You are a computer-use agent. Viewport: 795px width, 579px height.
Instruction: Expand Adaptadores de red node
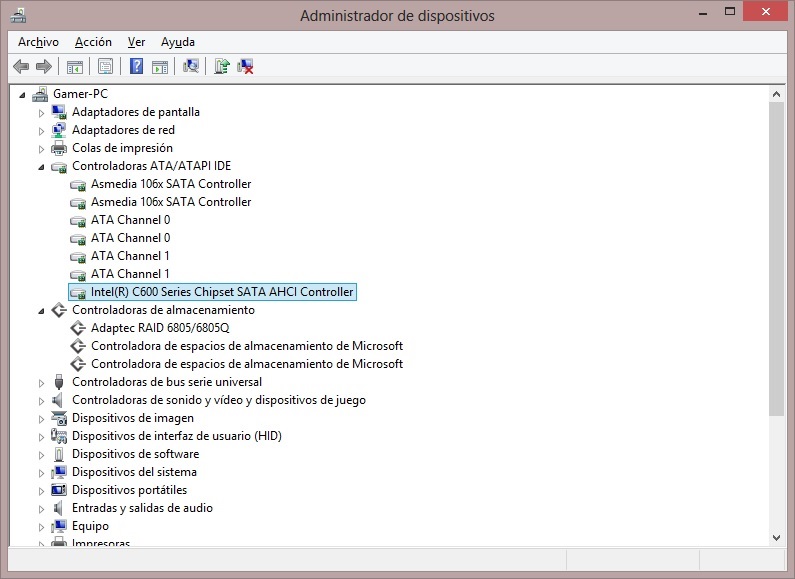[42, 131]
